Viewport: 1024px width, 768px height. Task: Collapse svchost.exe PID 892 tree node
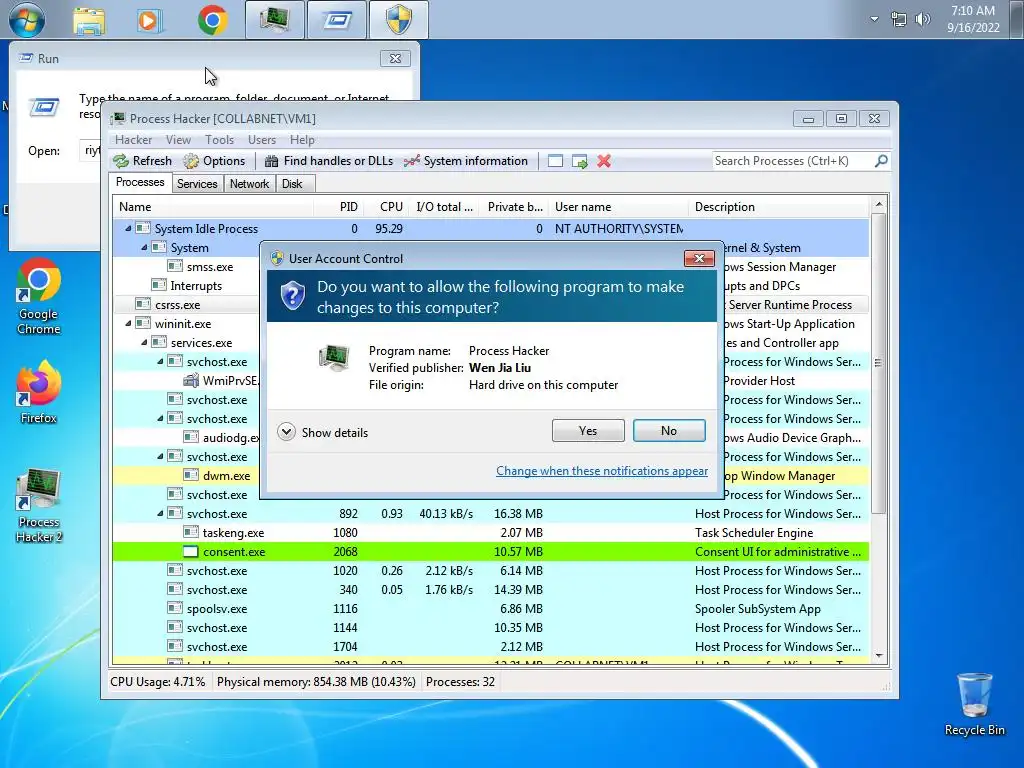point(160,513)
